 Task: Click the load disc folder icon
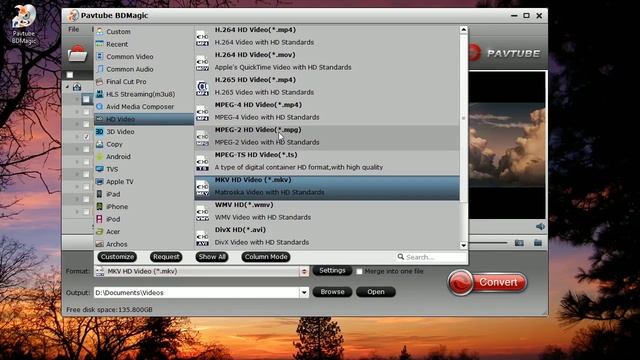click(78, 54)
